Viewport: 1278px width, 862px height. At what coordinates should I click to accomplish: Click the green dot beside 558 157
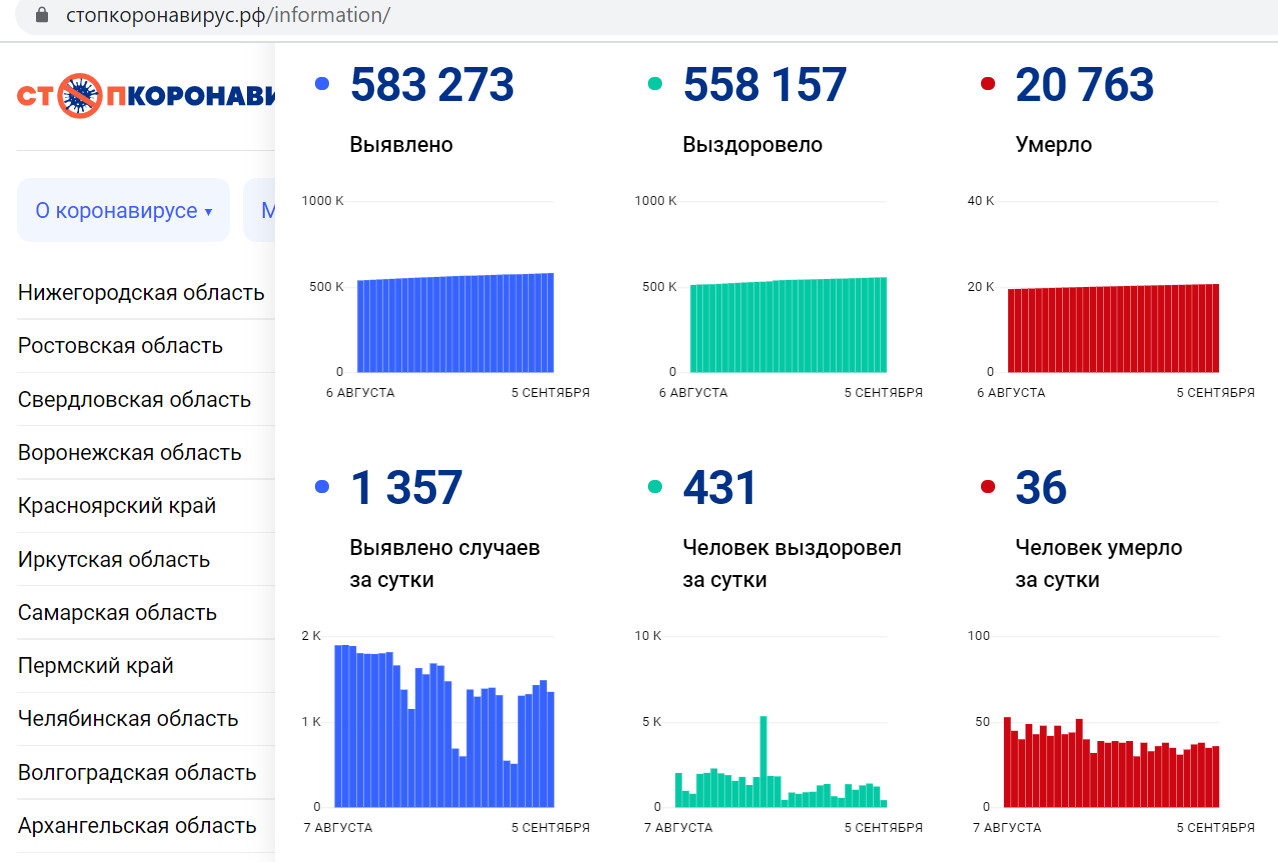[x=655, y=85]
